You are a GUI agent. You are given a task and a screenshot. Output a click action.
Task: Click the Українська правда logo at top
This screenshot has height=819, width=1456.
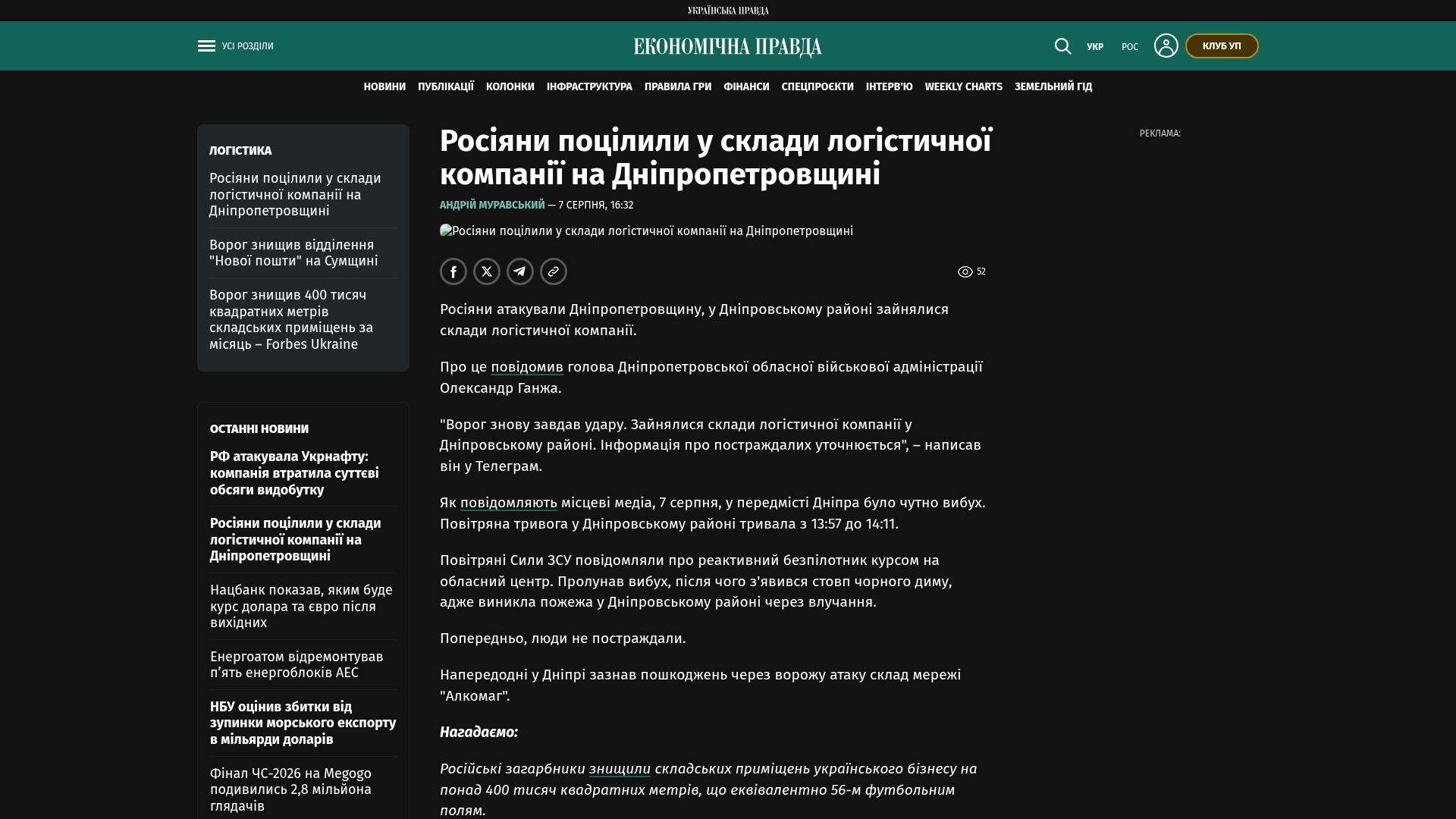pyautogui.click(x=728, y=11)
